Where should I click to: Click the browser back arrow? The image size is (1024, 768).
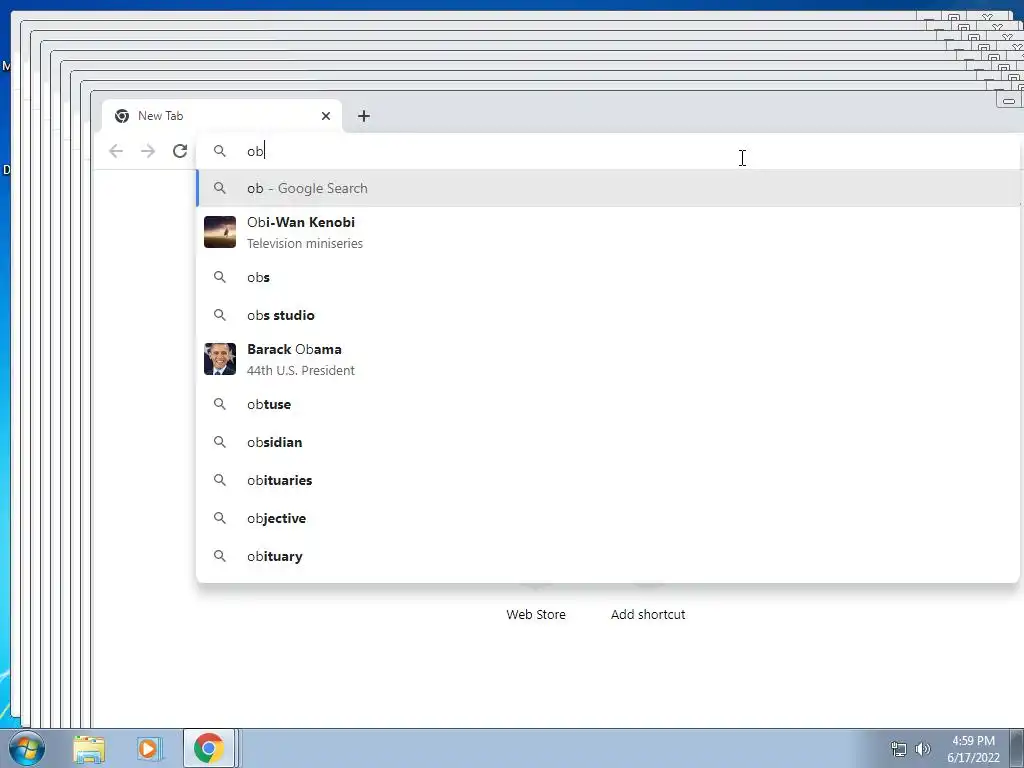point(116,152)
